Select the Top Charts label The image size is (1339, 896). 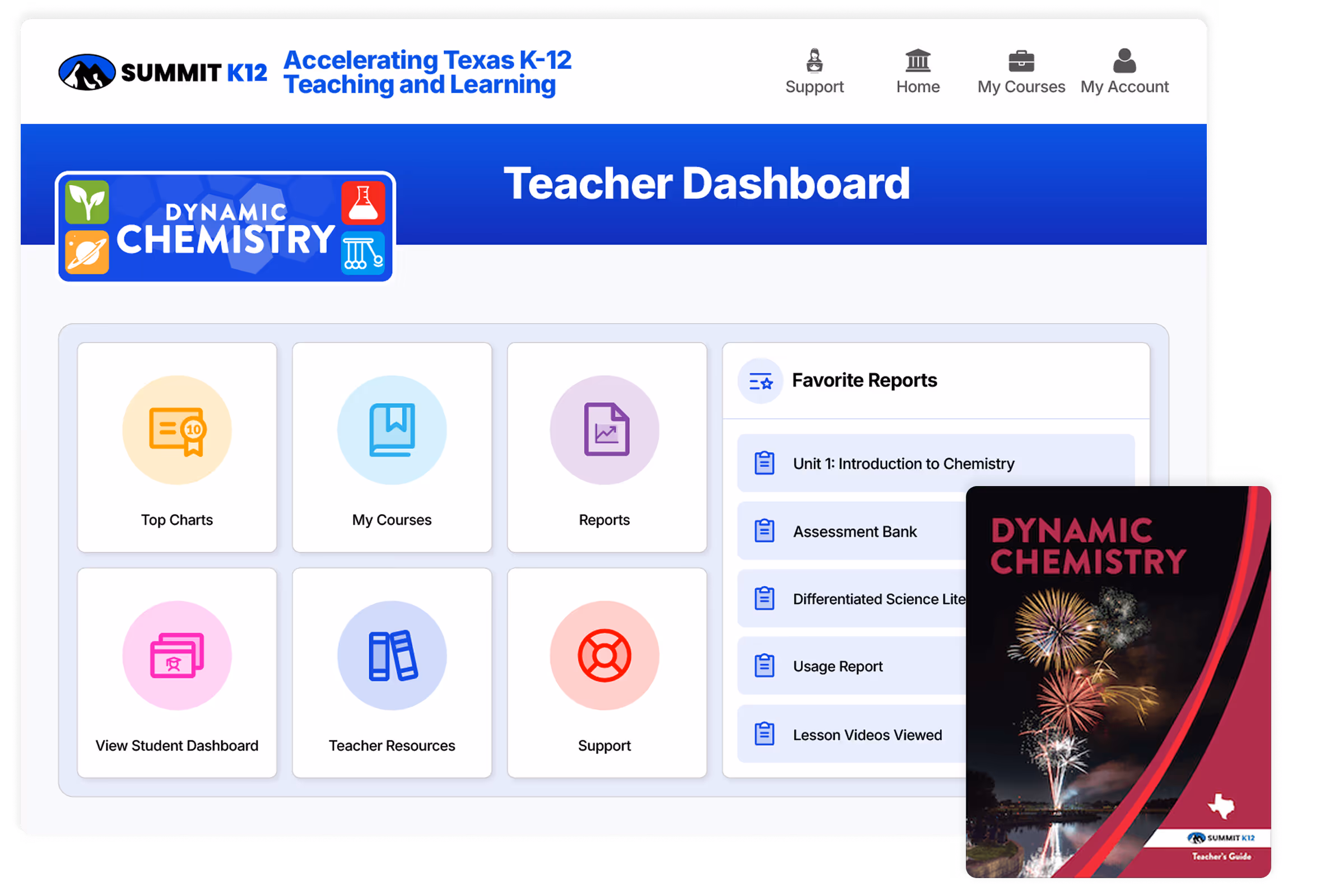(176, 520)
